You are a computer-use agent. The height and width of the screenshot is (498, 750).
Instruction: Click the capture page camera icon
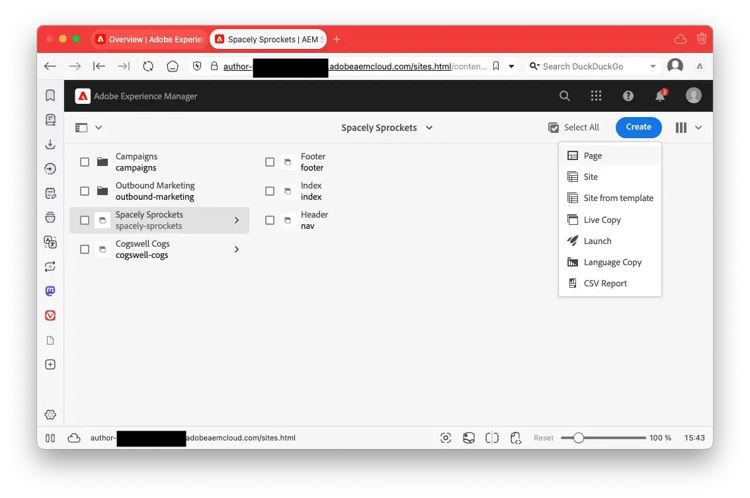coord(445,438)
